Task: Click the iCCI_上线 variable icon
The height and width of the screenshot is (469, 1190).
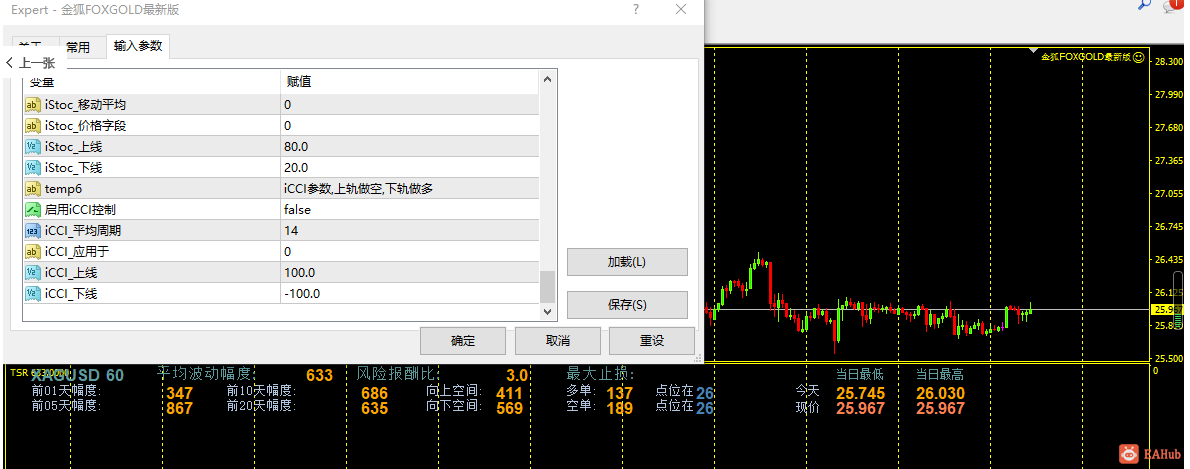Action: click(33, 272)
